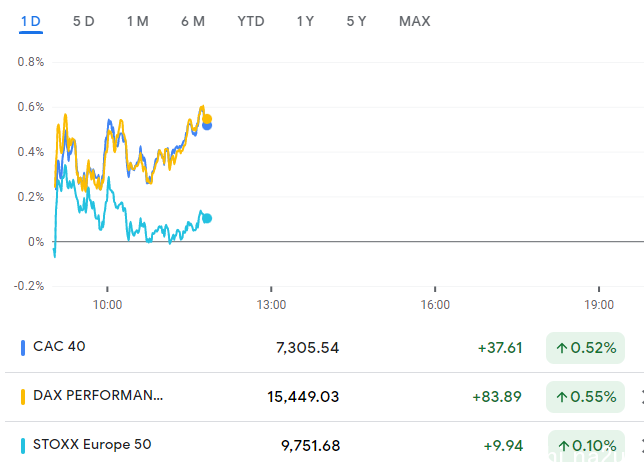The image size is (644, 468).
Task: Click the teal STOXX endpoint dot on chart
Action: coord(207,218)
